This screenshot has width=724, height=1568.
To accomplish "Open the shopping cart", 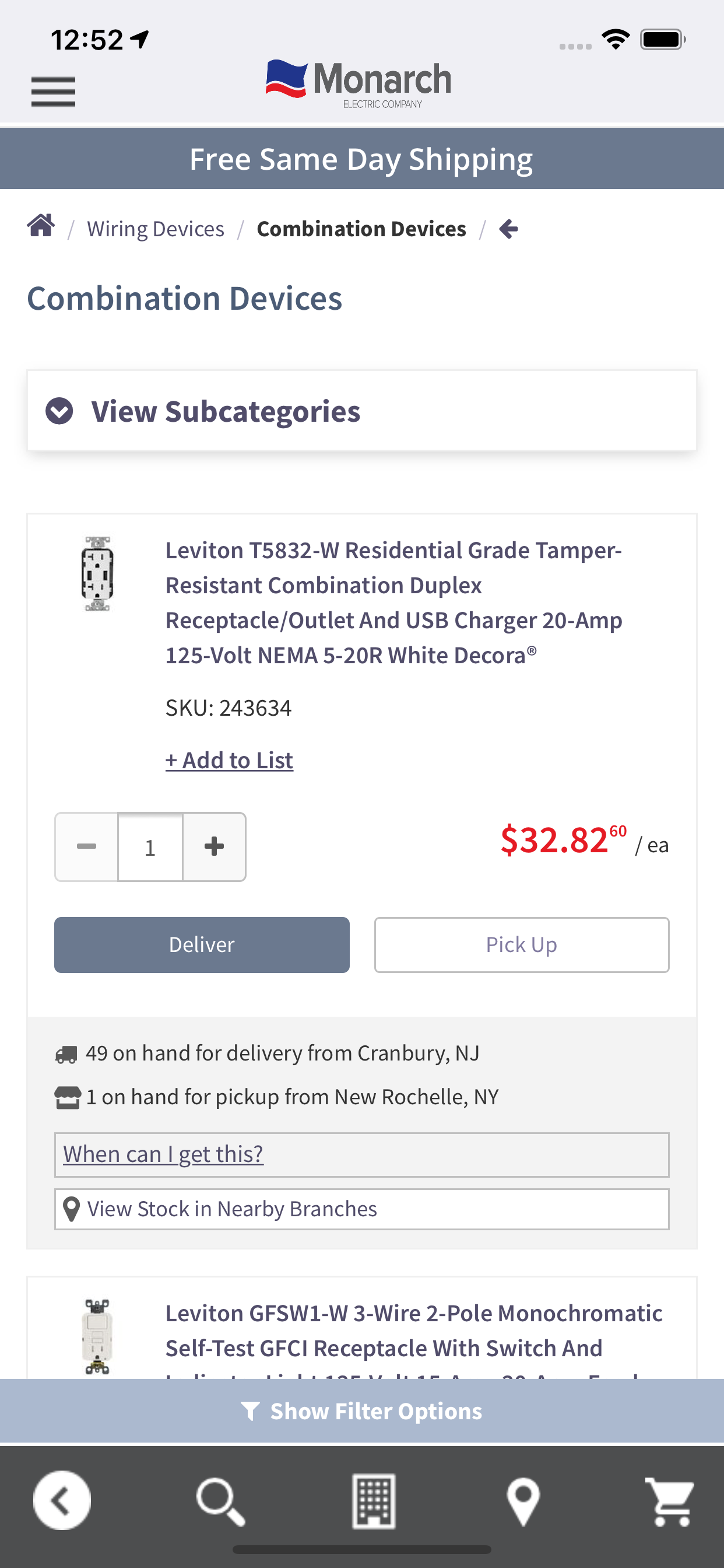I will coord(670,1501).
